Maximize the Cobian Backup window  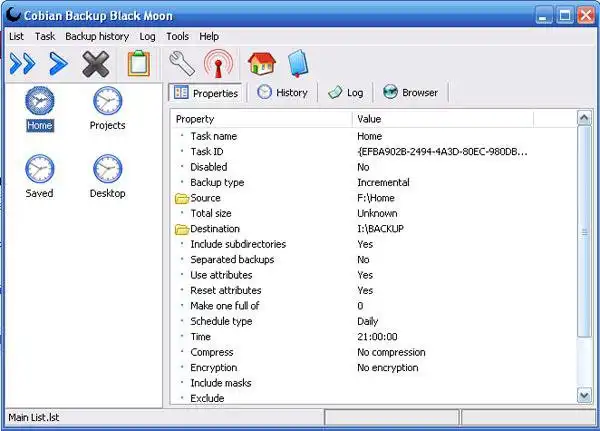click(565, 15)
